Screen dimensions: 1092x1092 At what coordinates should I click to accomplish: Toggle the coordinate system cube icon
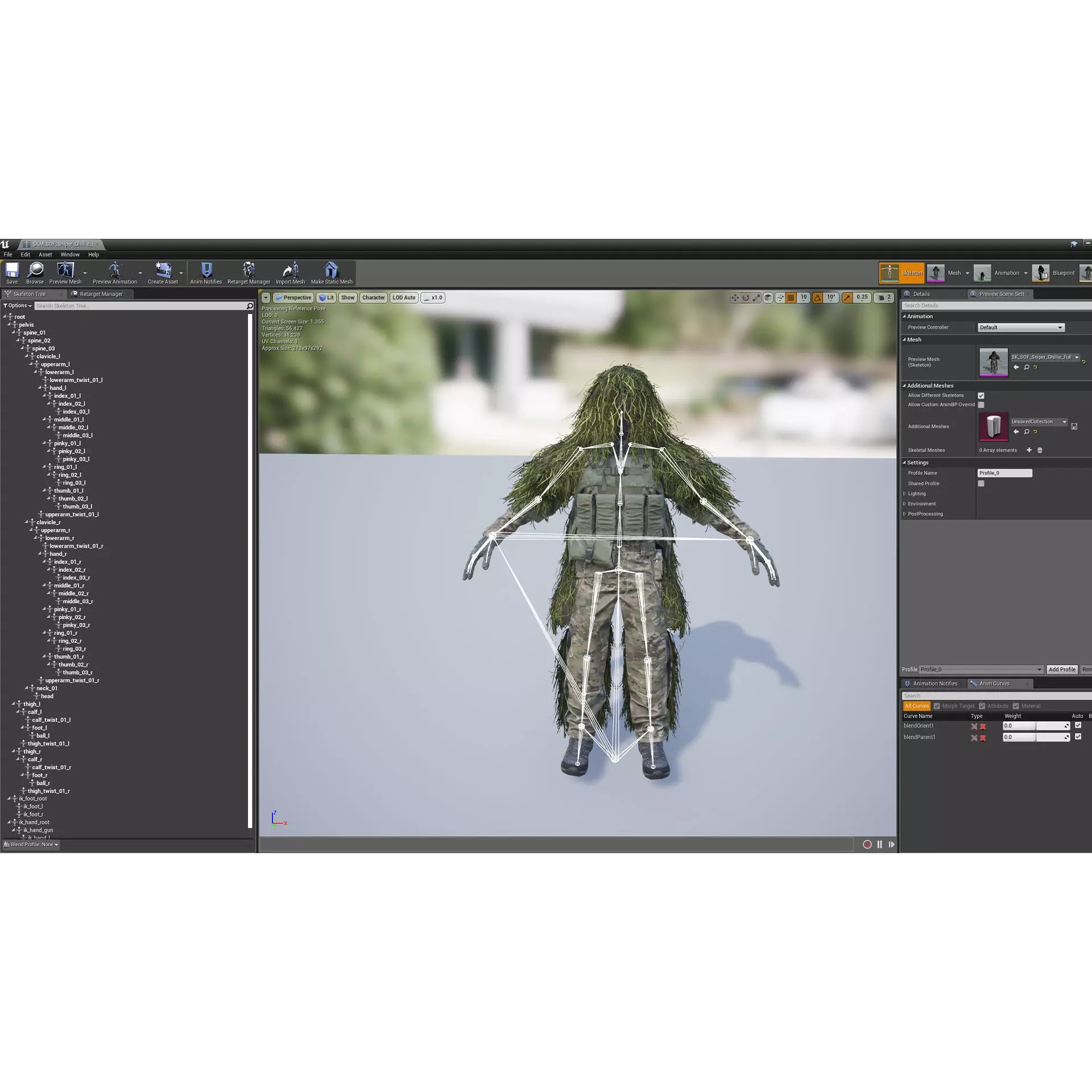tap(768, 297)
